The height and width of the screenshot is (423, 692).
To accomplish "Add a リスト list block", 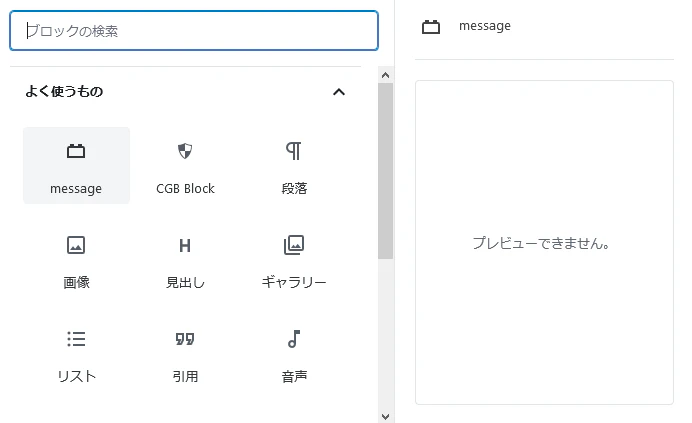I will [76, 354].
